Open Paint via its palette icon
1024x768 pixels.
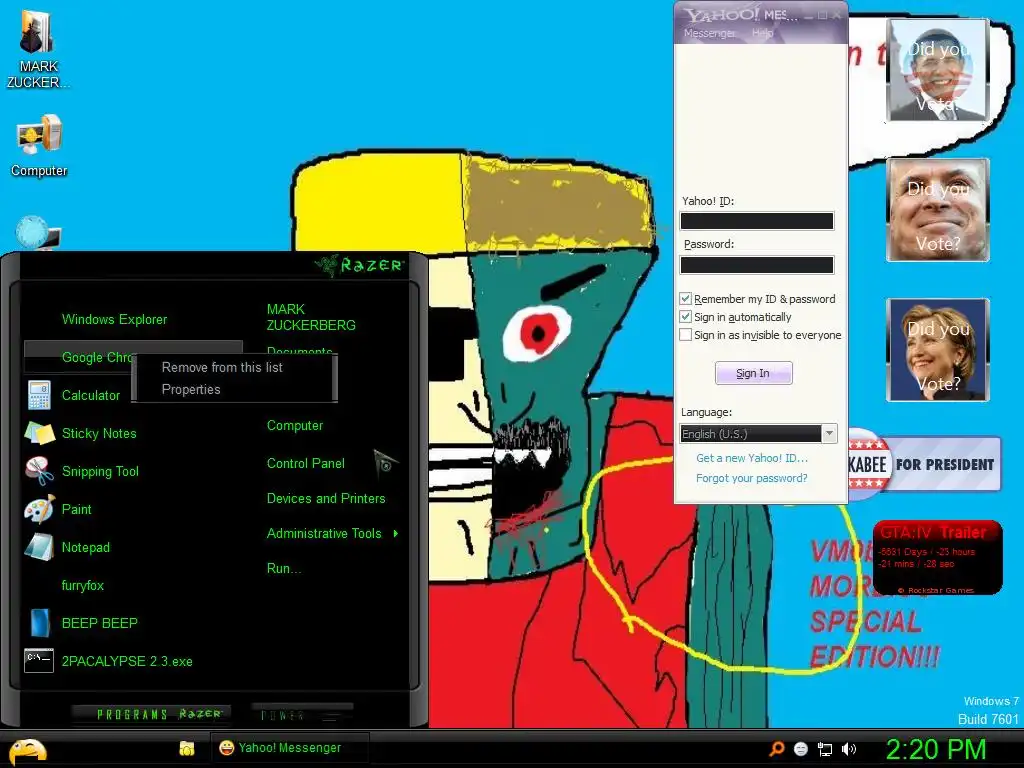click(x=39, y=509)
